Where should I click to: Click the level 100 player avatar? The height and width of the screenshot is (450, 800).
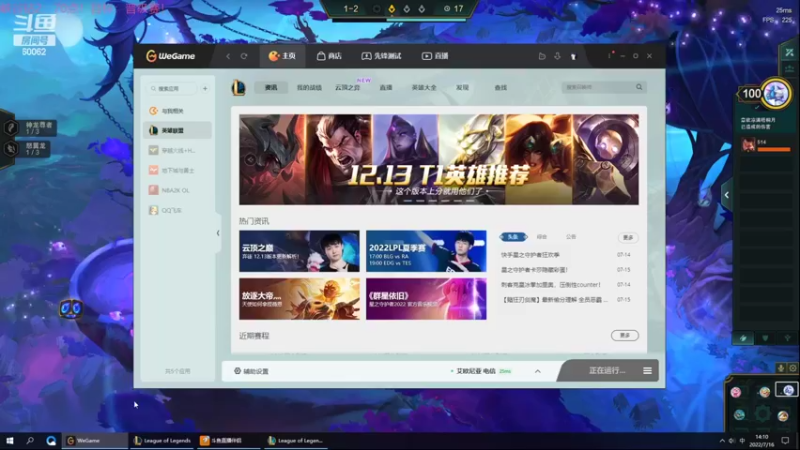[x=776, y=93]
